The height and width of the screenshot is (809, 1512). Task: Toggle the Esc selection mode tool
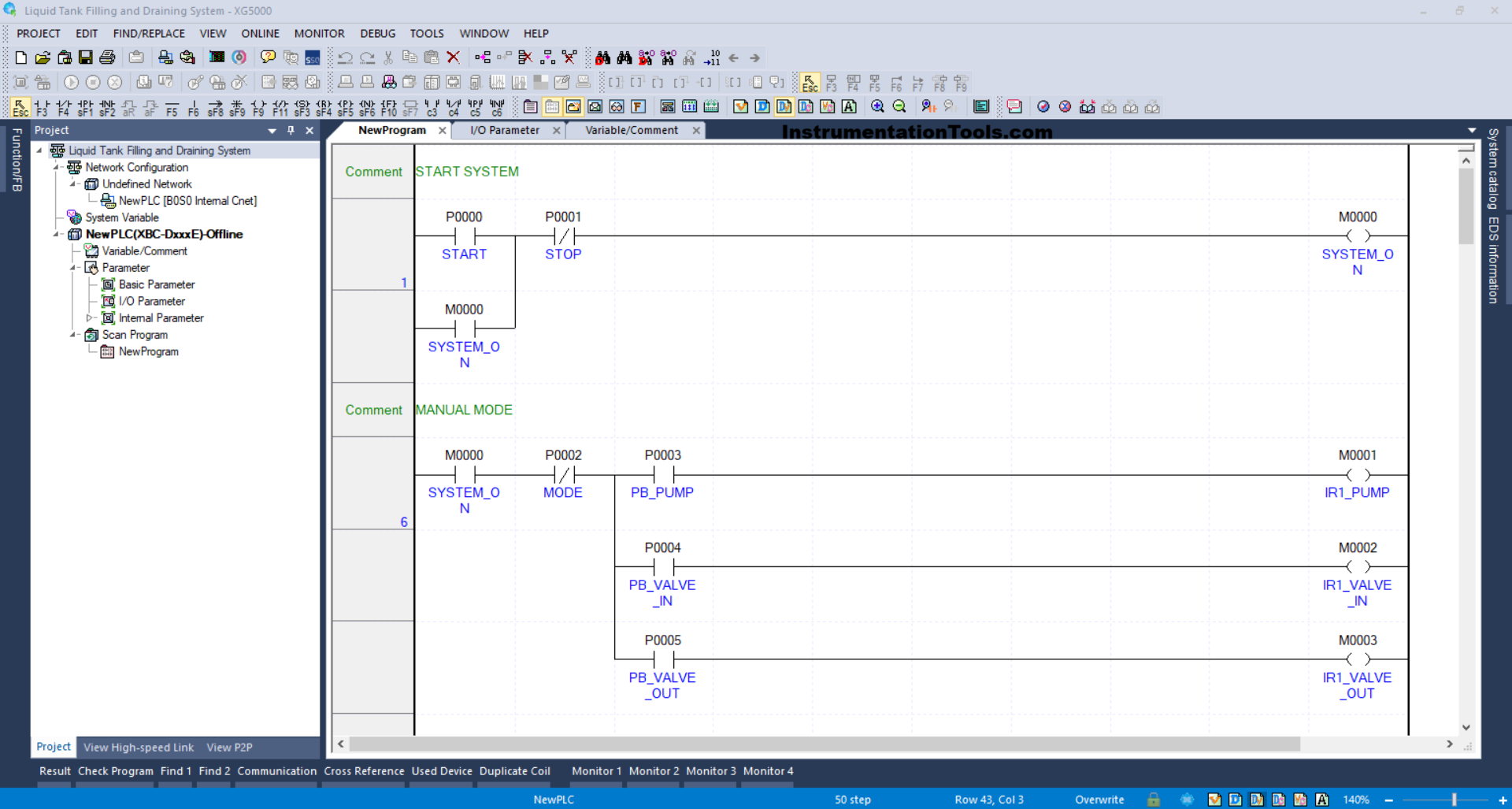pos(20,107)
